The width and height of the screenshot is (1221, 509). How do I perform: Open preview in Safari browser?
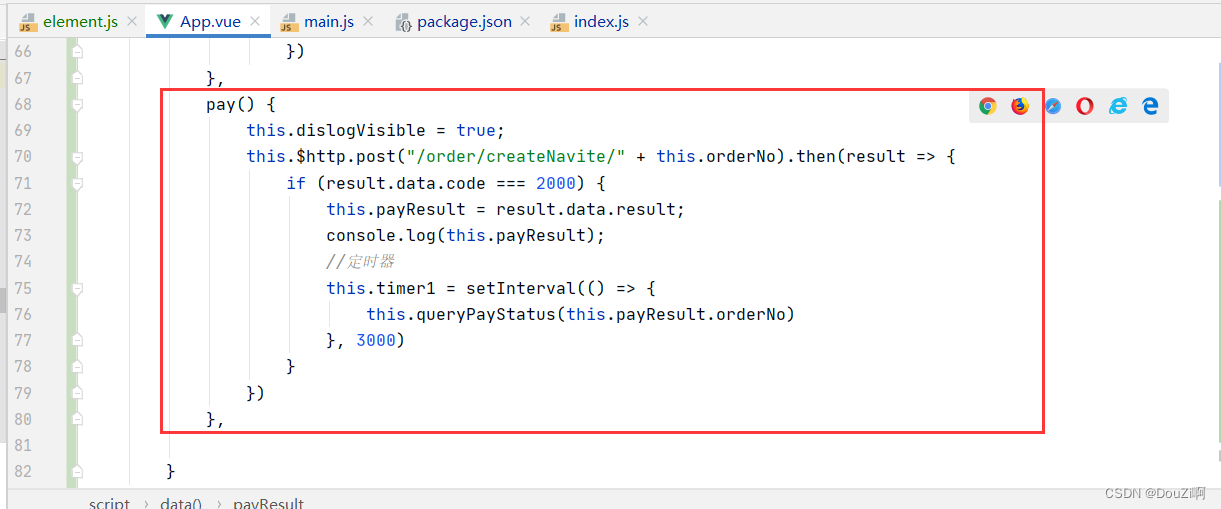[x=1053, y=106]
